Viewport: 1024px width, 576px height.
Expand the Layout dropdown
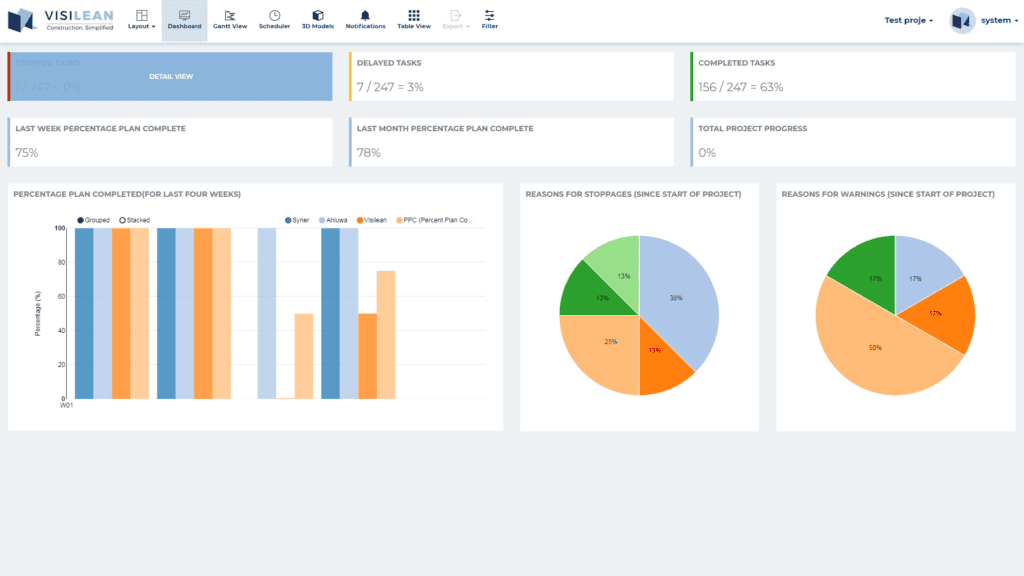click(141, 20)
